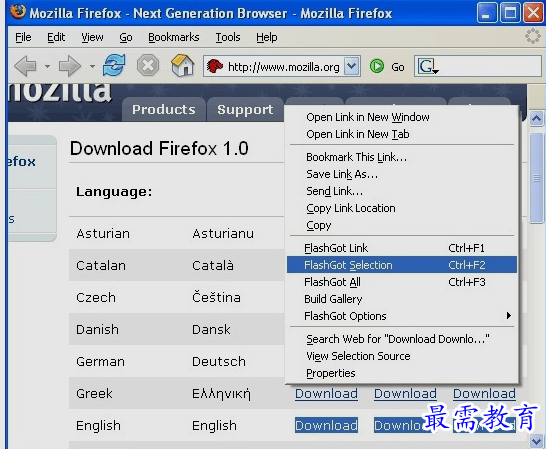Click the 'Danish' table cell
546x449 pixels.
click(98, 330)
